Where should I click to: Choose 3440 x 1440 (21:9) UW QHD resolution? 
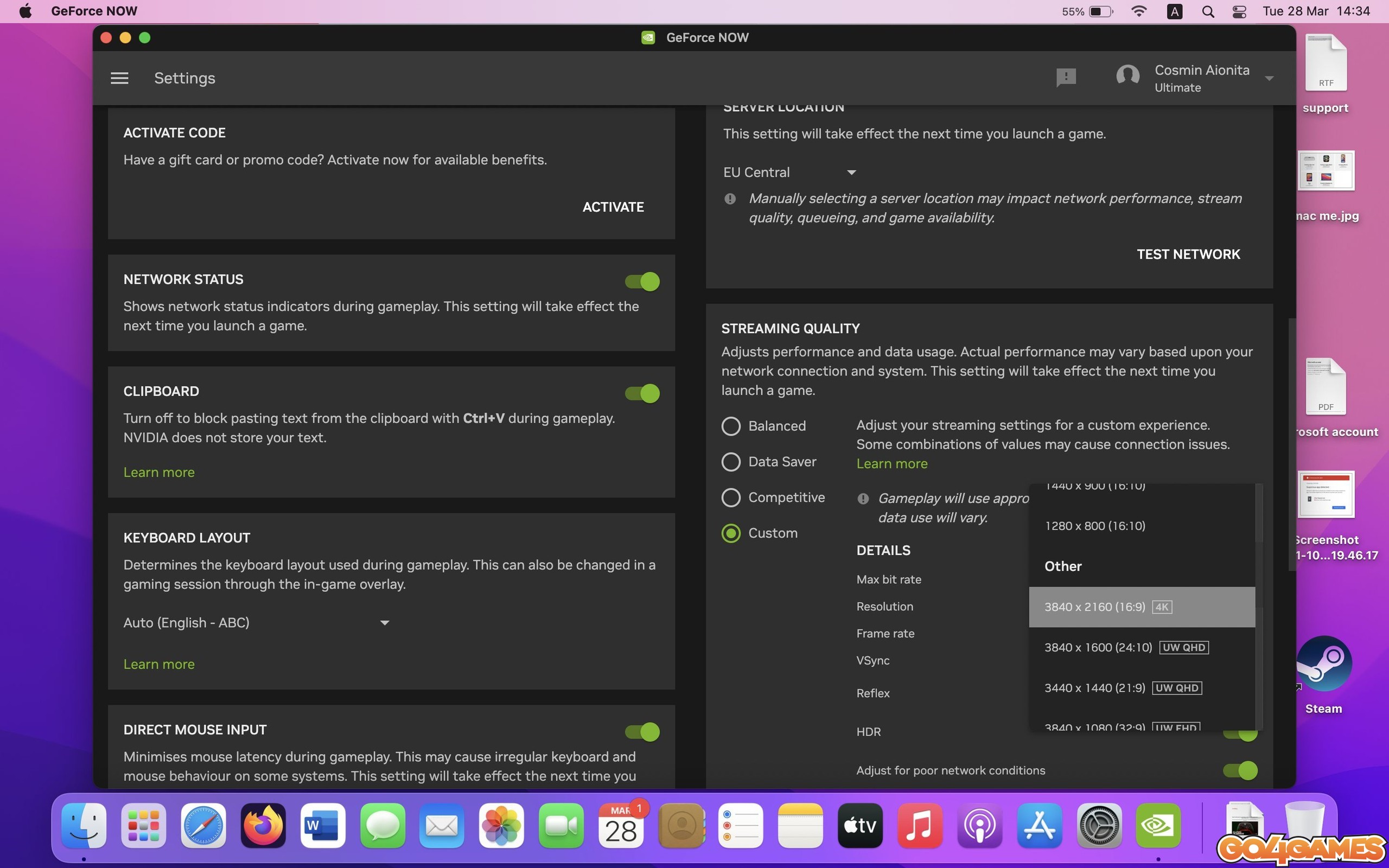tap(1142, 688)
